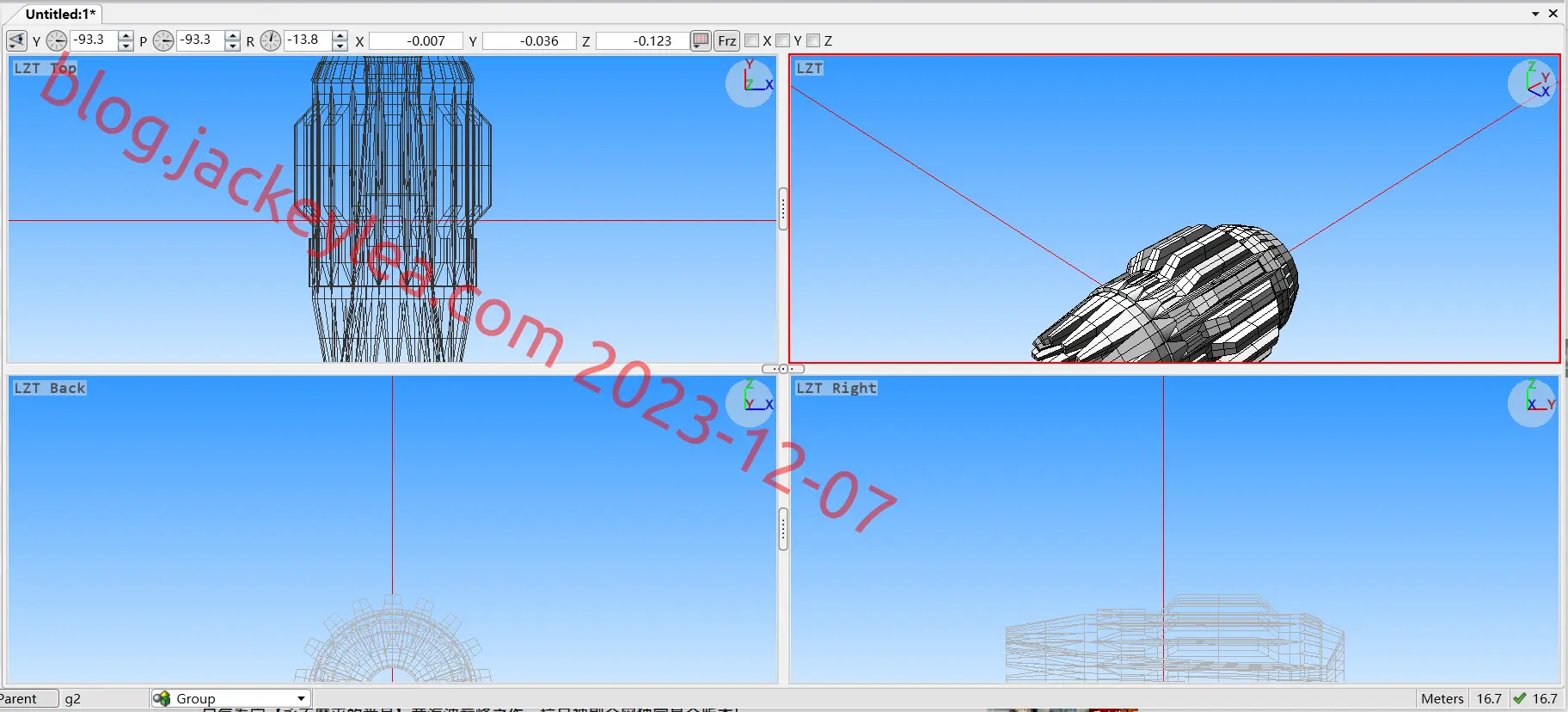The image size is (1568, 712).
Task: Click the X position field -0.007
Action: pos(416,40)
